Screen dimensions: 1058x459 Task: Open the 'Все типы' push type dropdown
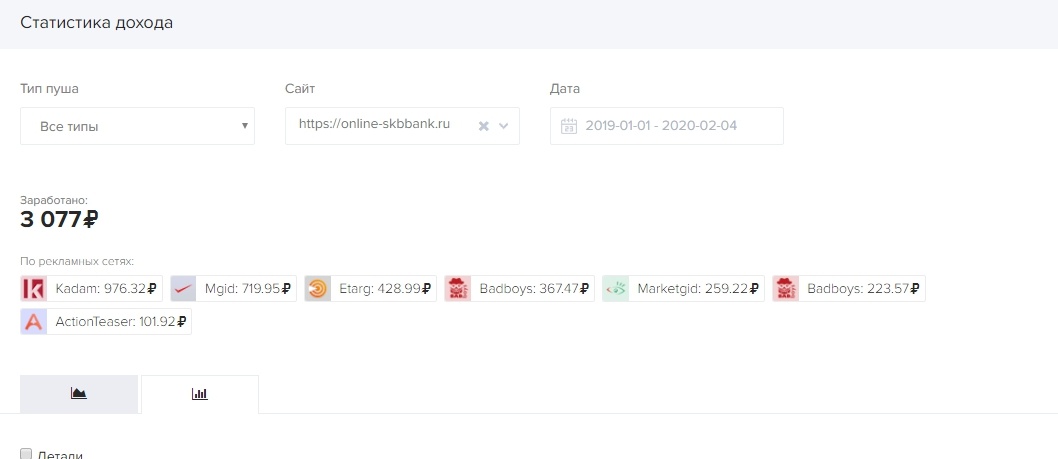pyautogui.click(x=138, y=126)
